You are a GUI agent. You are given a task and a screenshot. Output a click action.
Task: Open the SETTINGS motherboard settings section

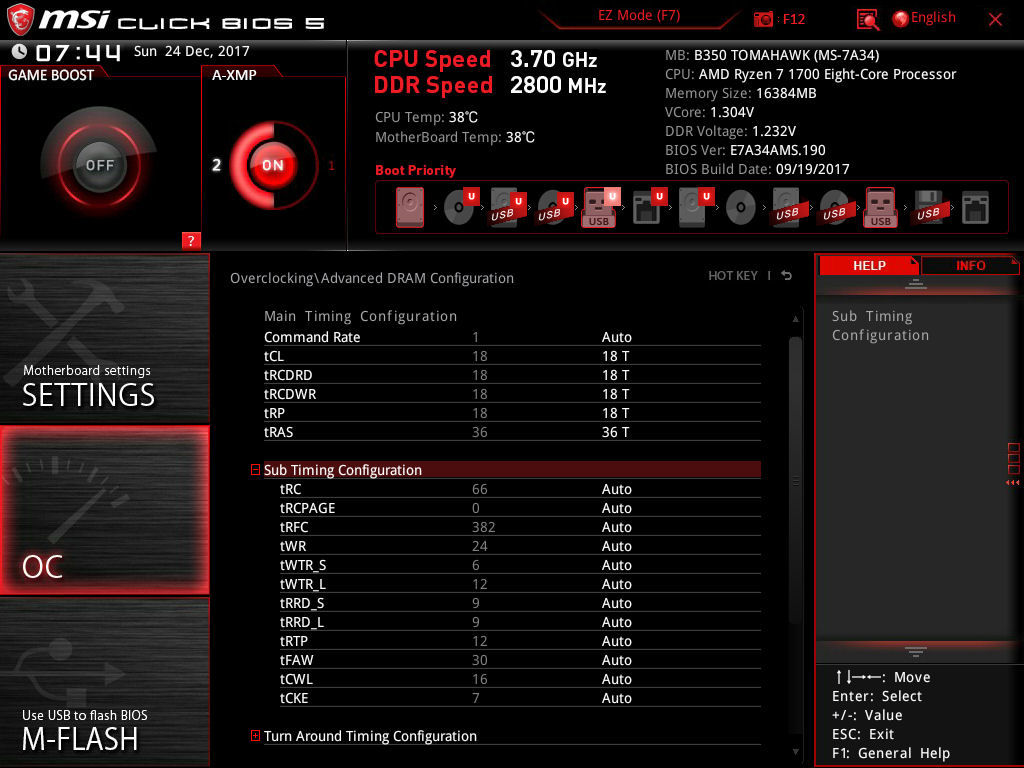click(x=104, y=338)
